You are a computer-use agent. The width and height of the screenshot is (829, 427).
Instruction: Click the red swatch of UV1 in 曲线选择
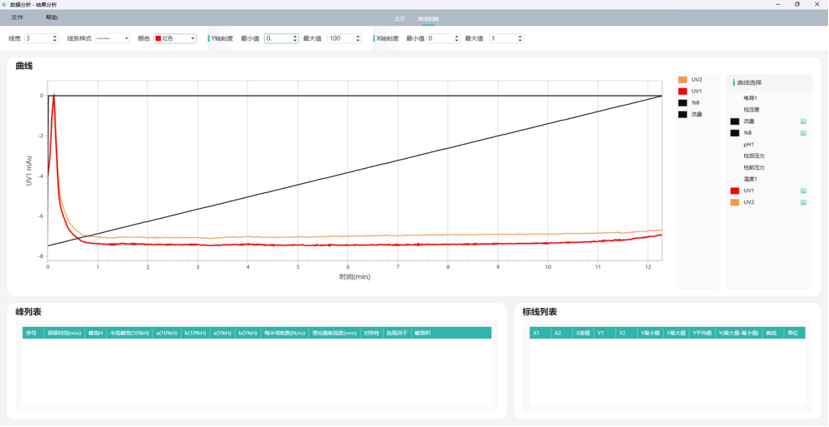coord(734,191)
